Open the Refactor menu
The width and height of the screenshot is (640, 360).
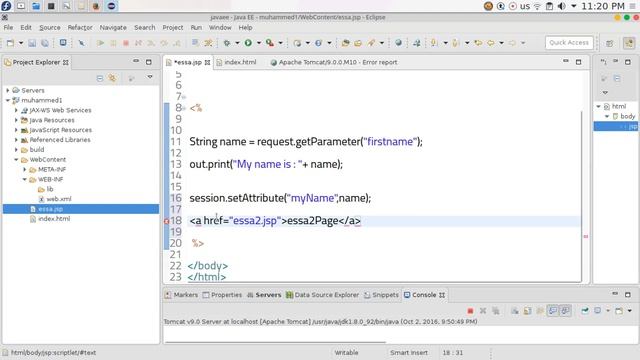pyautogui.click(x=80, y=27)
